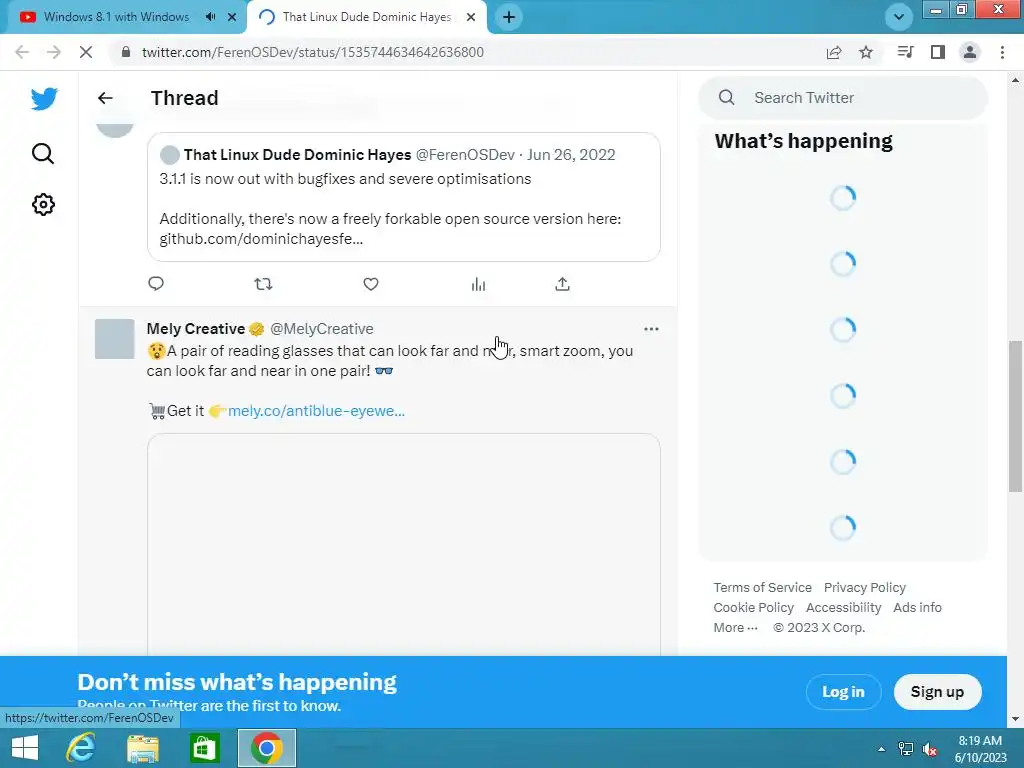Open the tab search dropdown arrow
The width and height of the screenshot is (1024, 768).
click(x=899, y=17)
